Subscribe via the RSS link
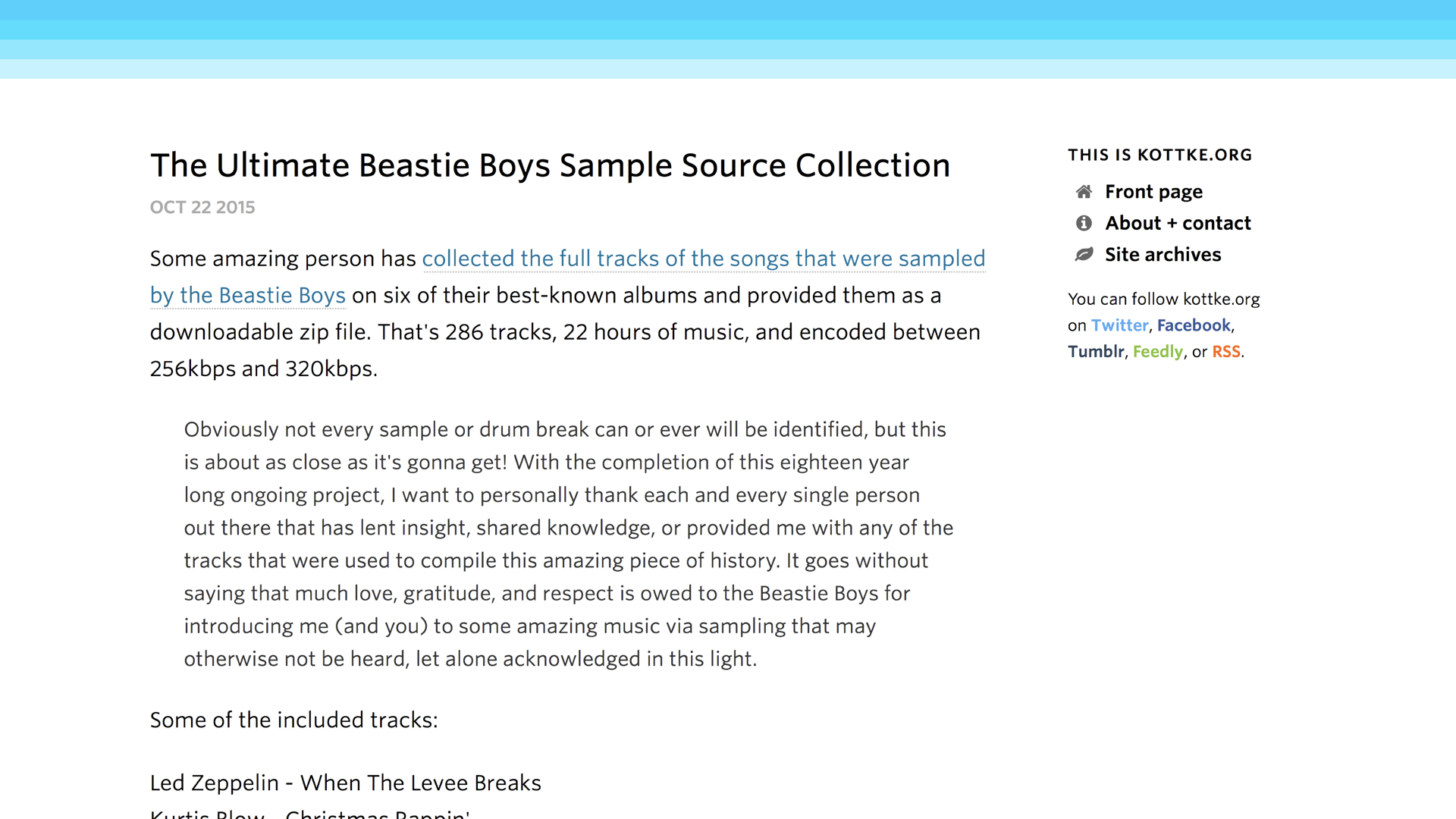 (x=1226, y=351)
